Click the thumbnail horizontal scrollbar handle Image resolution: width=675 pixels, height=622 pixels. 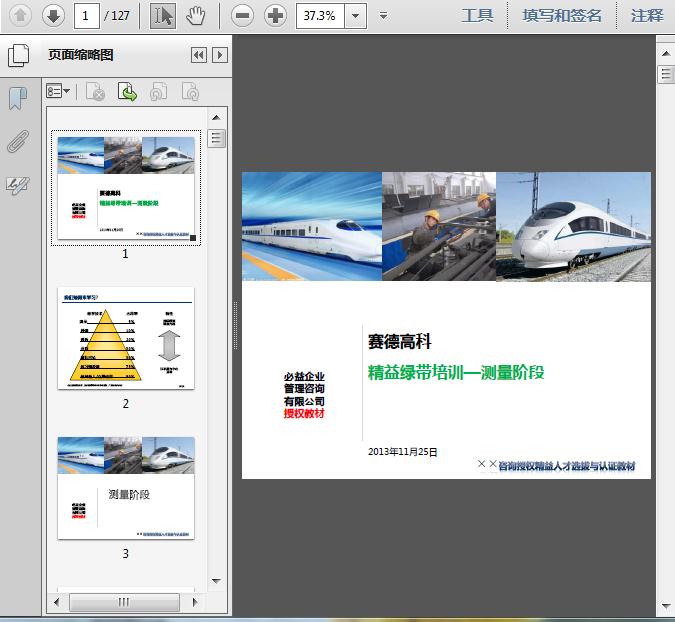tap(124, 602)
